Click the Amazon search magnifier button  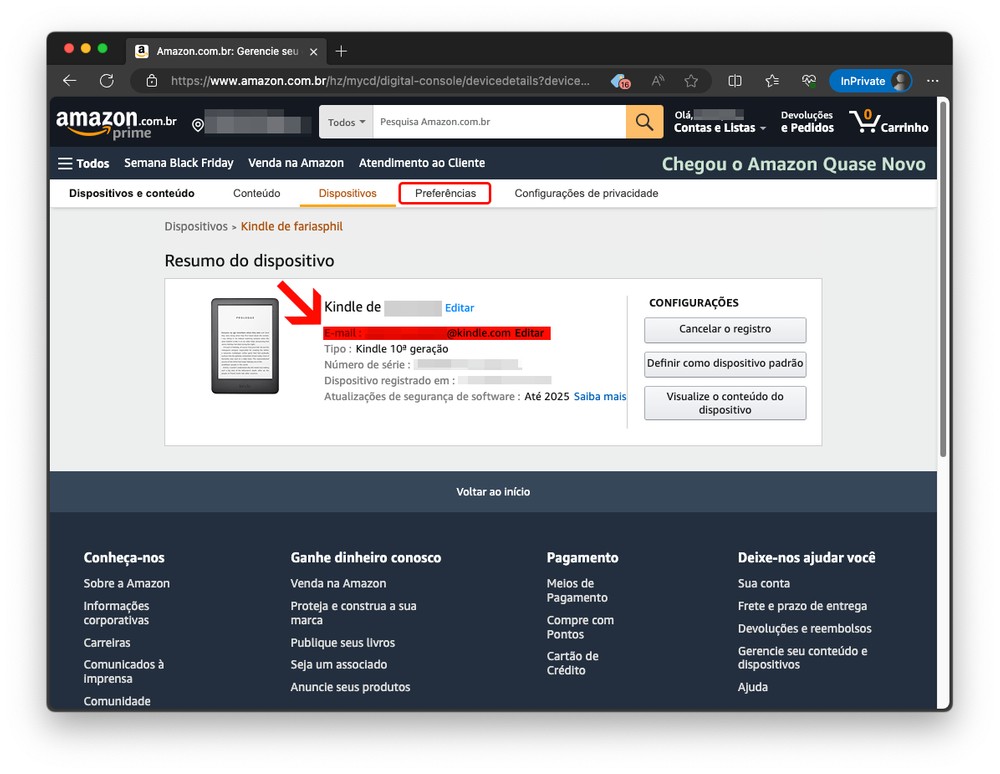644,122
